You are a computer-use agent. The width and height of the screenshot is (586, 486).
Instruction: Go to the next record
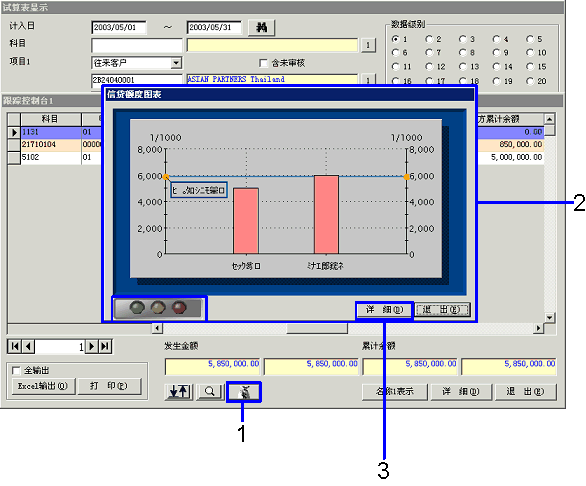coord(91,347)
